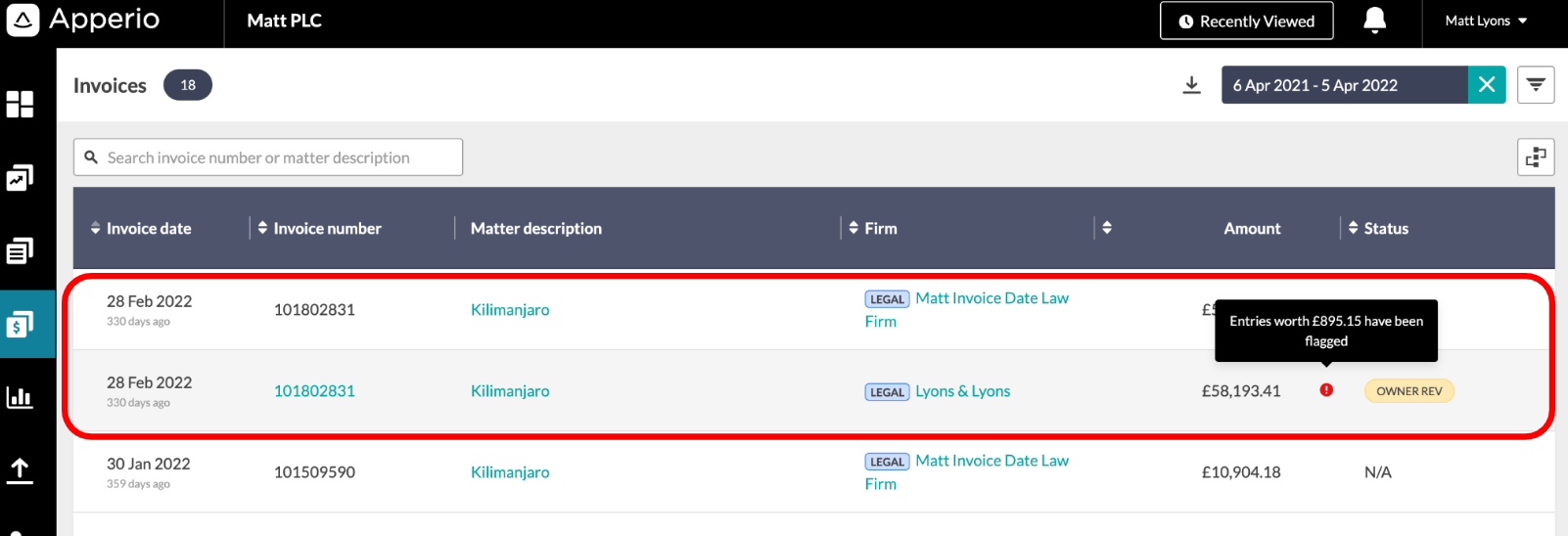Image resolution: width=1568 pixels, height=536 pixels.
Task: Open the upload sidebar icon
Action: click(x=20, y=470)
